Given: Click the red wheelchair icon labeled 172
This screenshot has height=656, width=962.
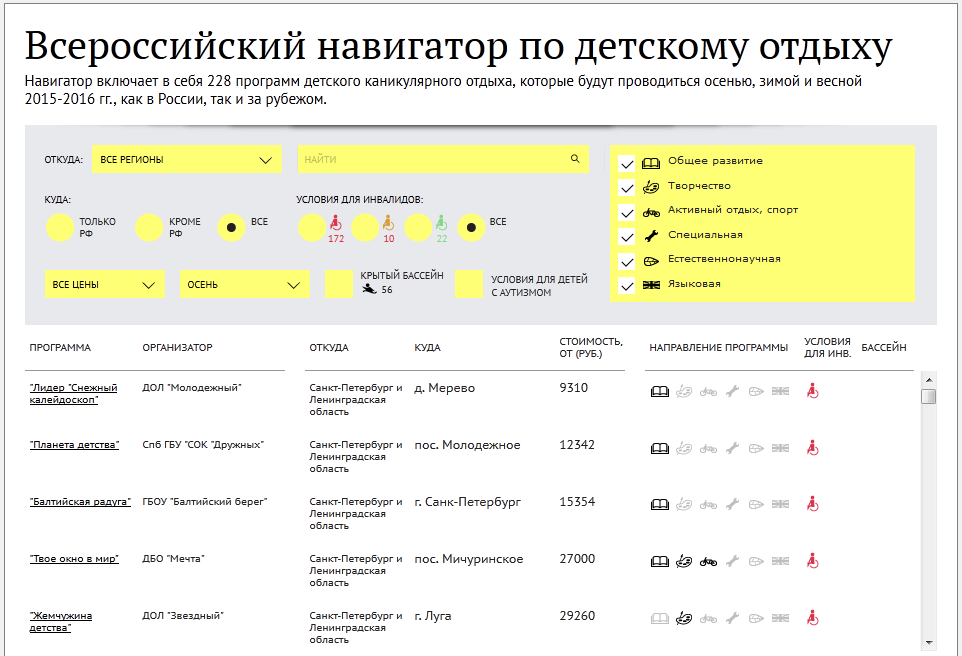Looking at the screenshot, I should [336, 222].
